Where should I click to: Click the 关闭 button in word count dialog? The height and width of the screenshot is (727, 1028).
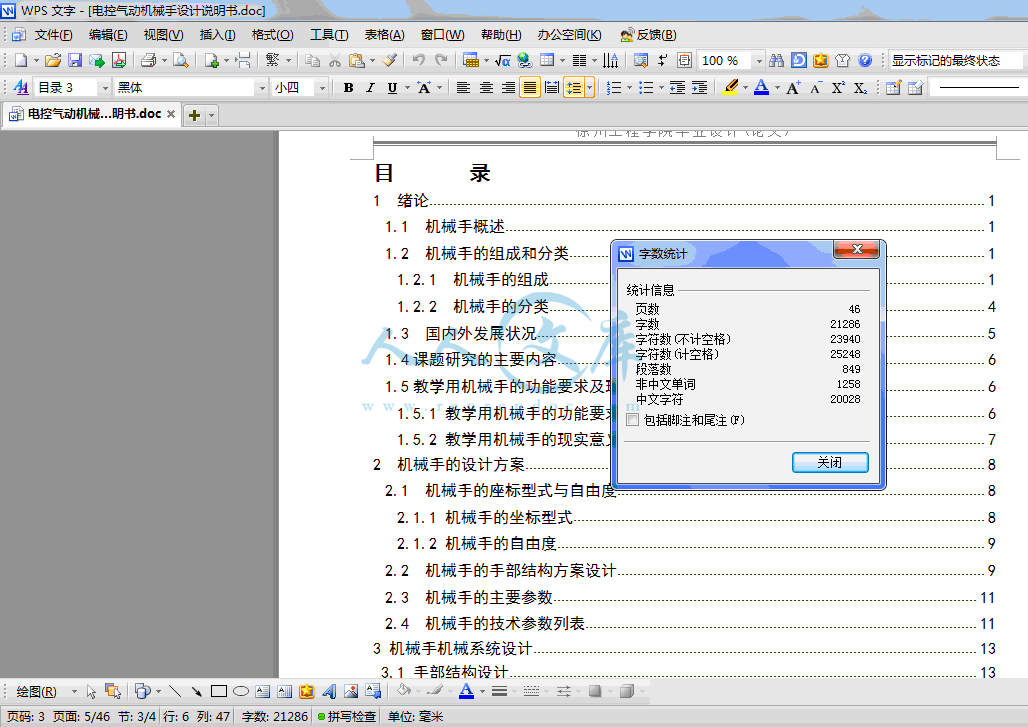pos(830,462)
